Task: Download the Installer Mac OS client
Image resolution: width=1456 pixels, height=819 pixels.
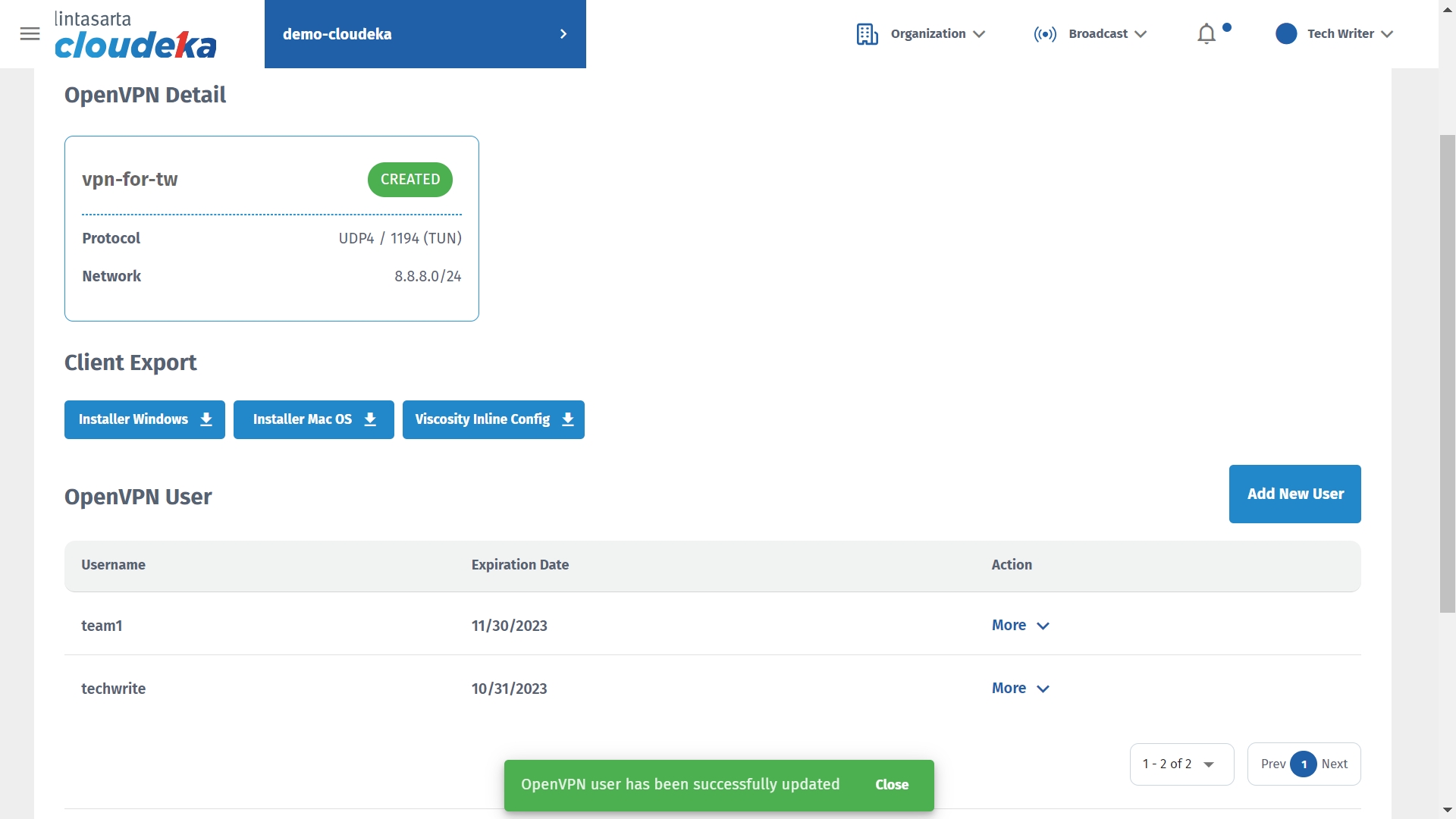Action: [313, 419]
